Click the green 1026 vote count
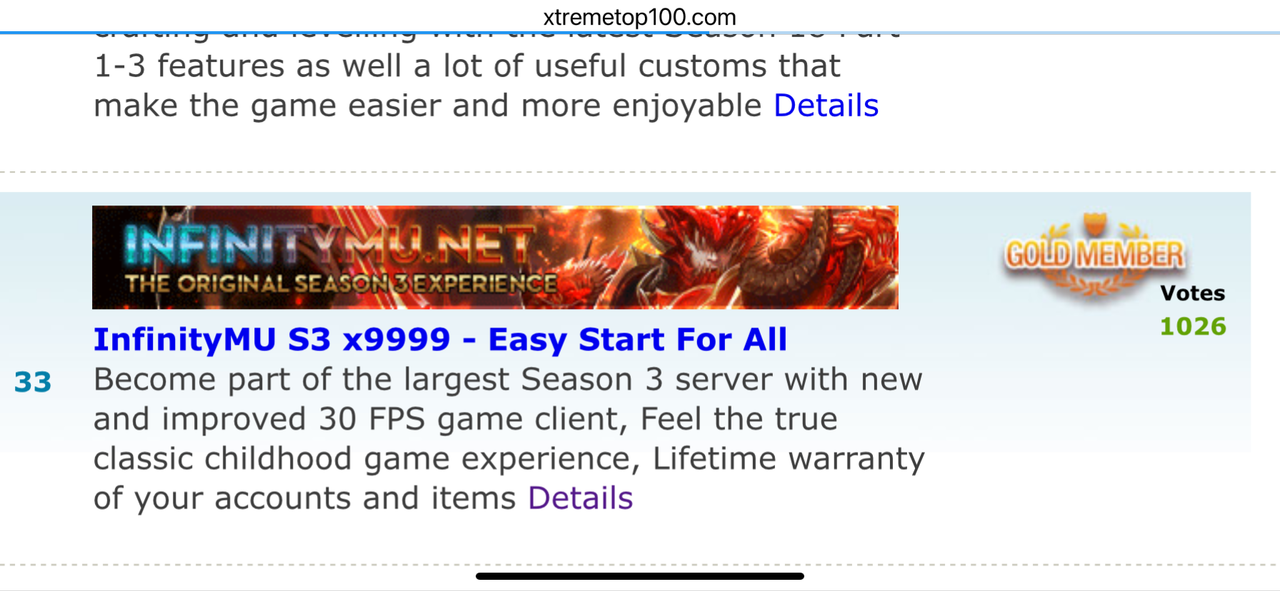The image size is (1280, 591). [1193, 326]
